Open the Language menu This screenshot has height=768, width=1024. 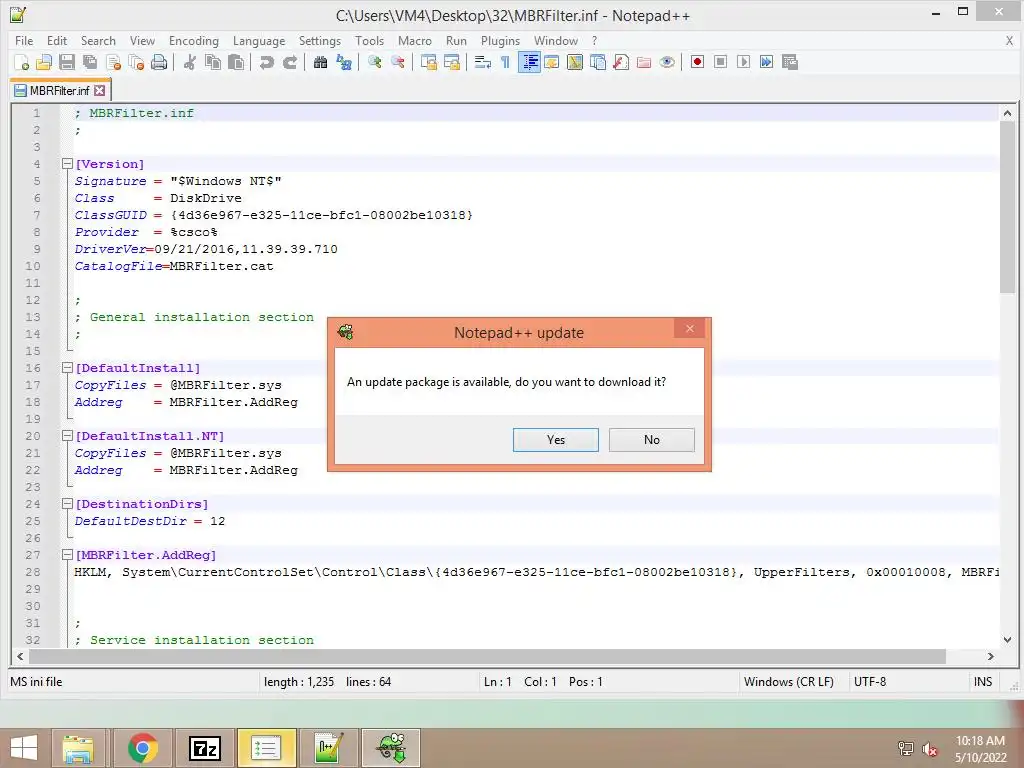(x=259, y=40)
